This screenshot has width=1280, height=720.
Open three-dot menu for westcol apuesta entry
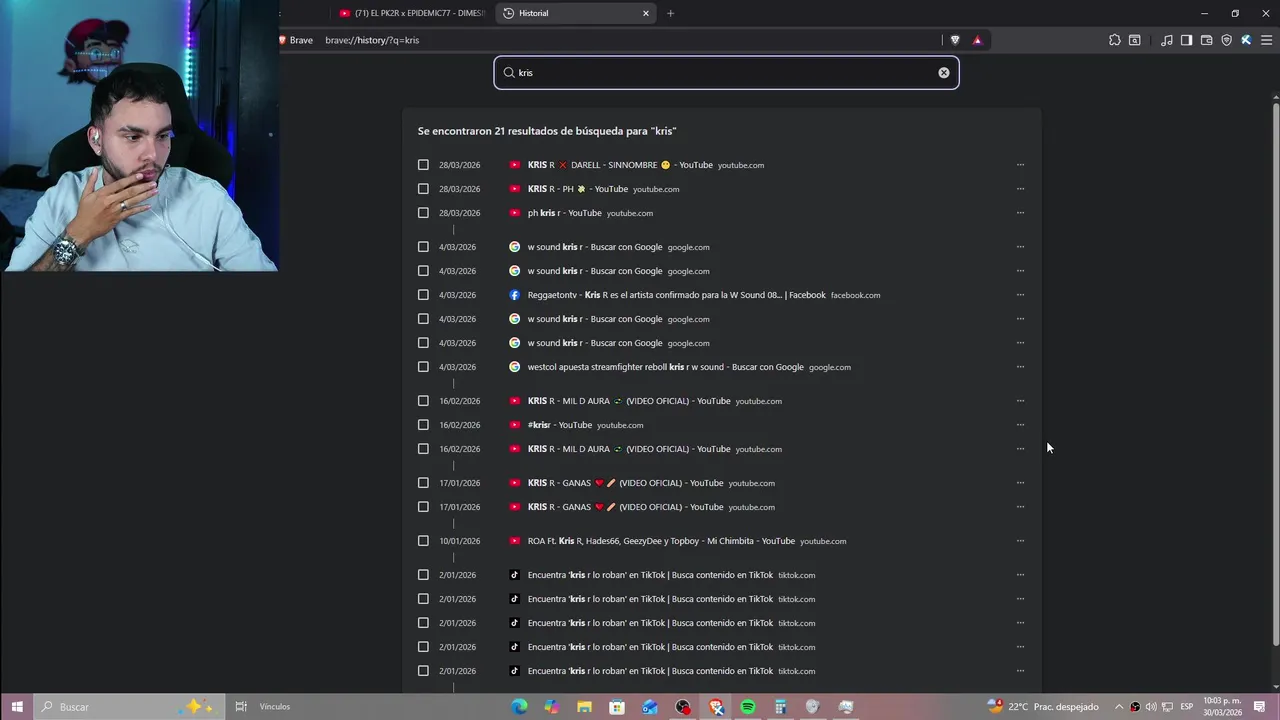tap(1020, 367)
